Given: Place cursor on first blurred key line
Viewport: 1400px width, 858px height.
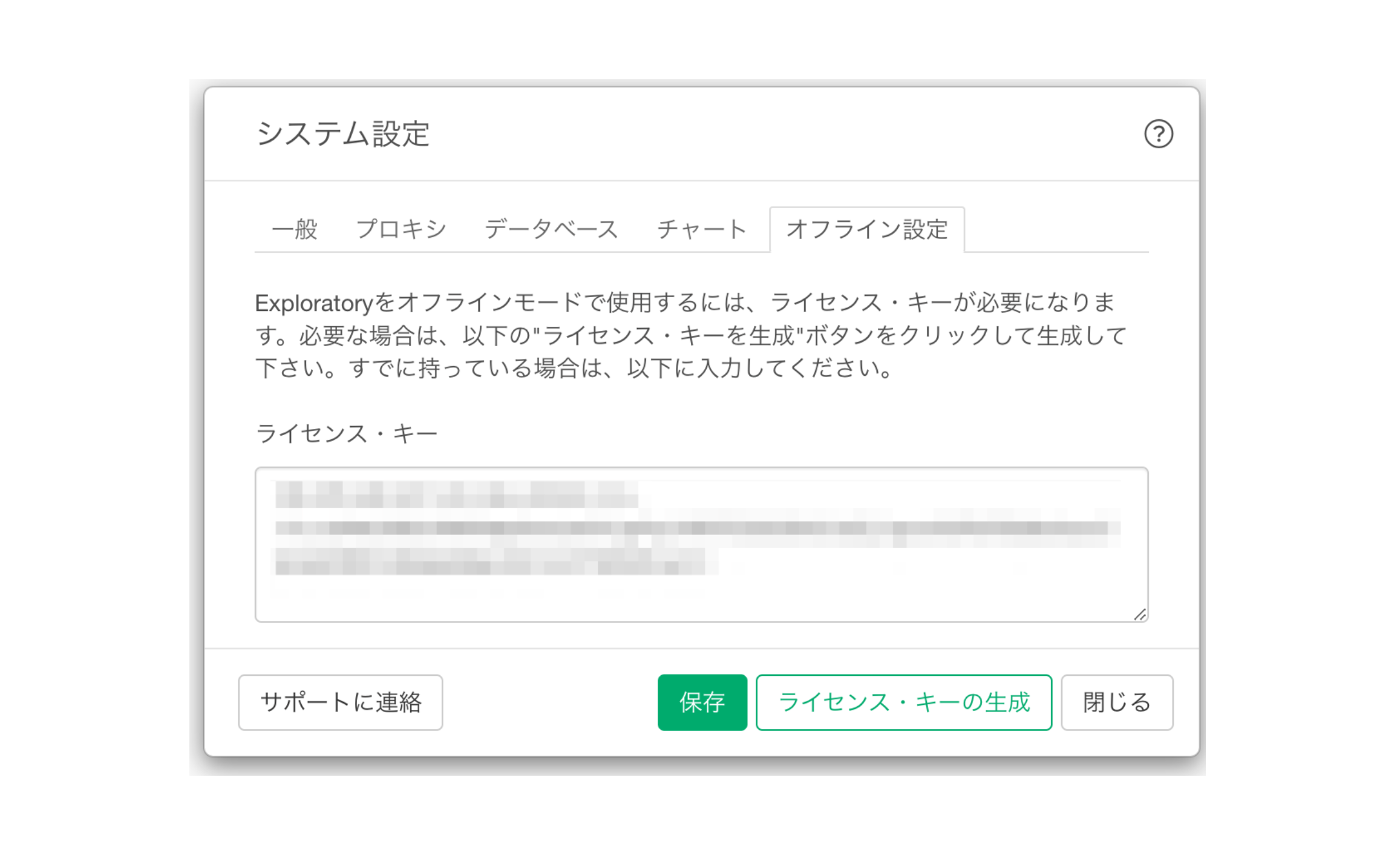Looking at the screenshot, I should click(x=457, y=494).
